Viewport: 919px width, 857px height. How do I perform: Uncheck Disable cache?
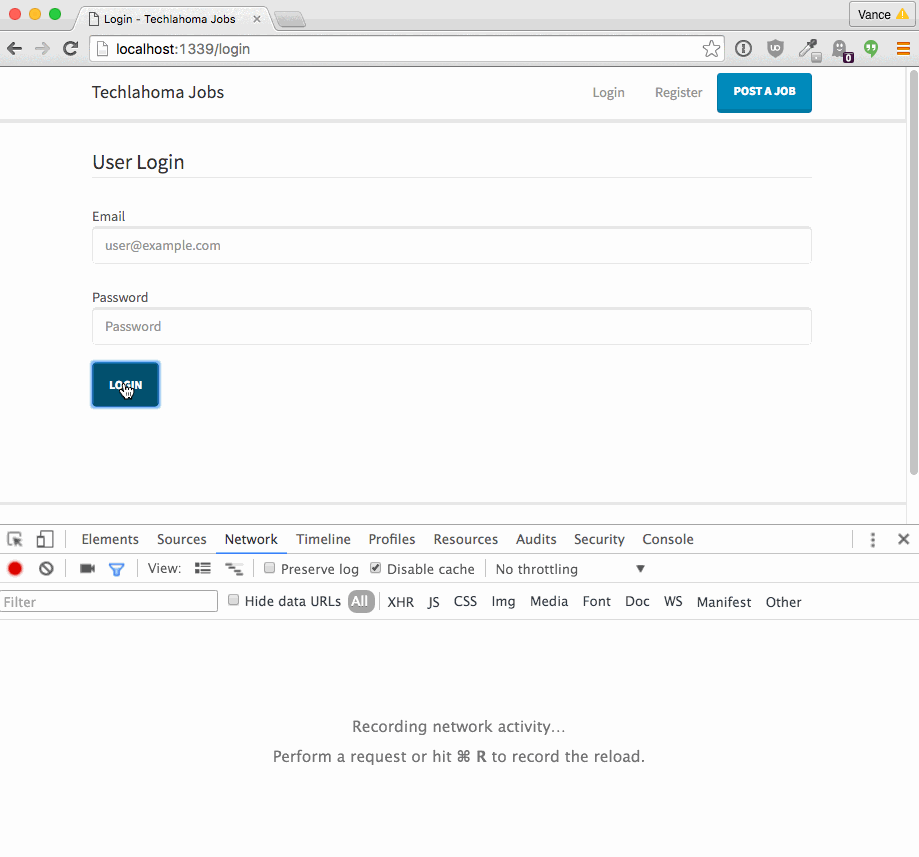[x=375, y=568]
